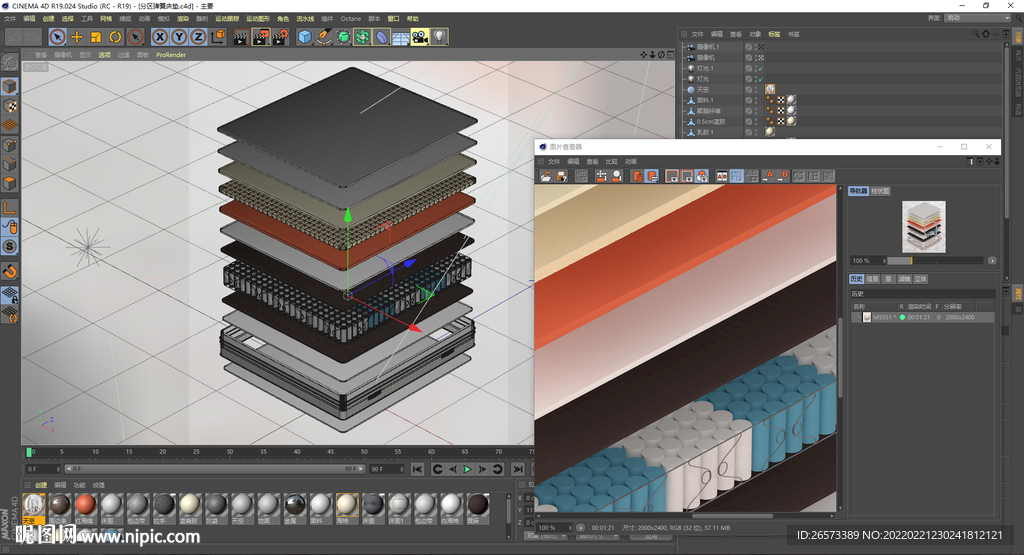Activate the Scale tool

point(96,37)
